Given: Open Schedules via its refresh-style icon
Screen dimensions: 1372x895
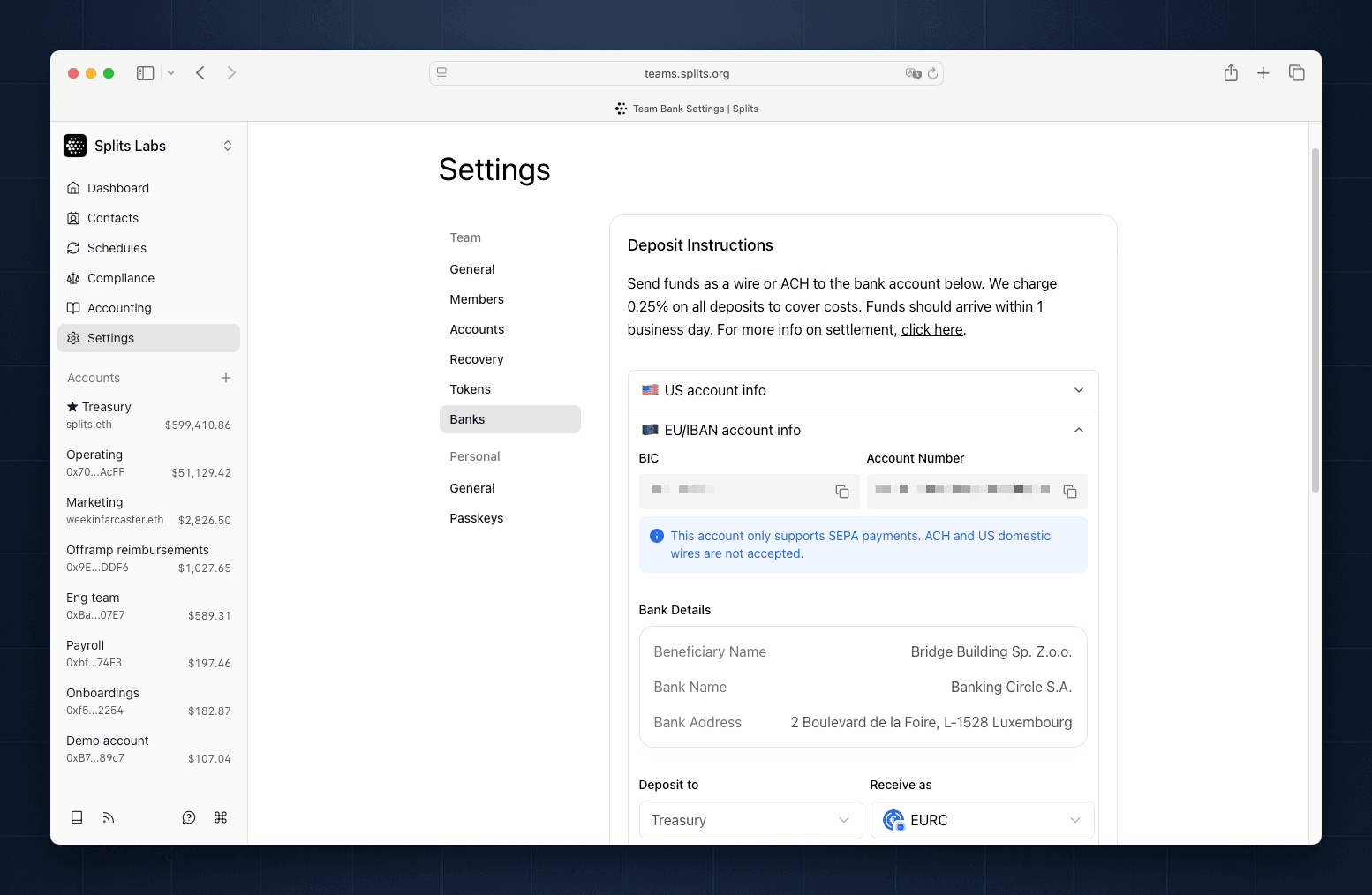Looking at the screenshot, I should point(74,248).
